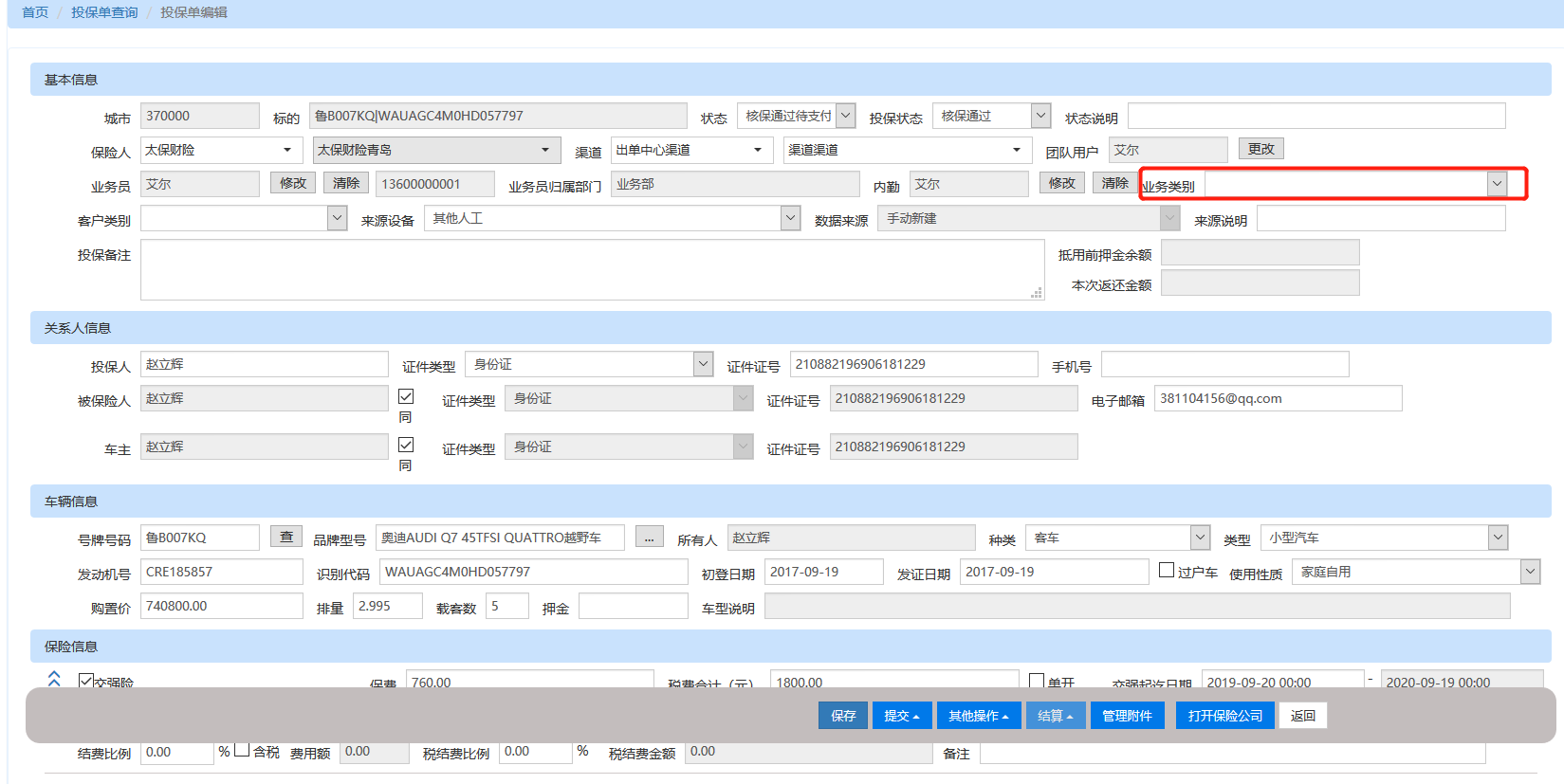Click the 返回 button
The width and height of the screenshot is (1564, 784).
click(x=1302, y=716)
